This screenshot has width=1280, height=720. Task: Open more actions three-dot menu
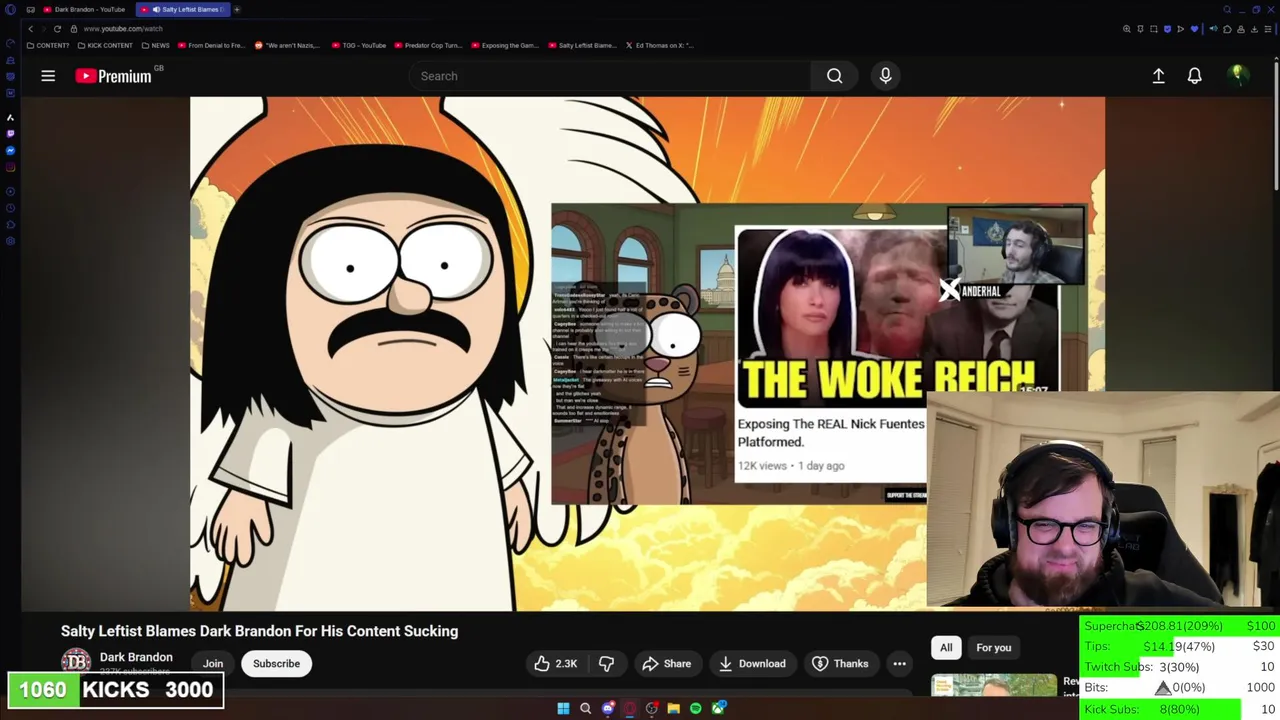pyautogui.click(x=899, y=664)
